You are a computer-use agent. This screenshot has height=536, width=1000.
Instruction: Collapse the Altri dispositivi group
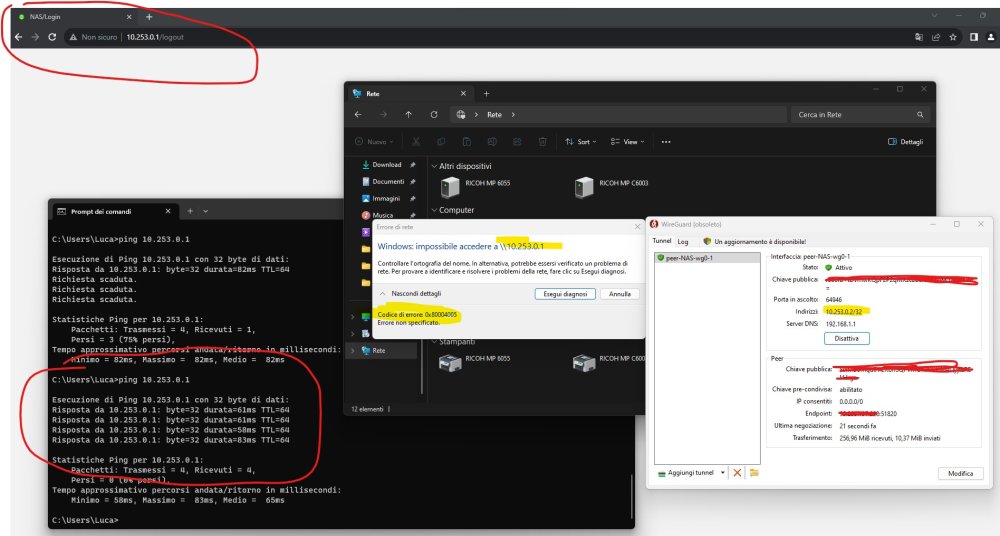pyautogui.click(x=434, y=167)
